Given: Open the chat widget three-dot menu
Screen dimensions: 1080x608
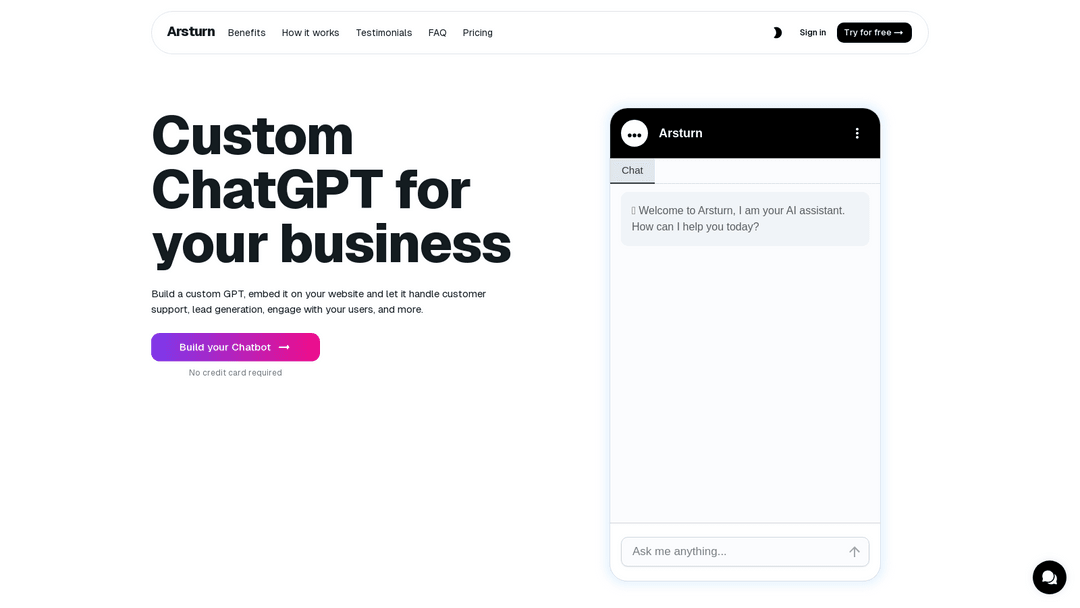Looking at the screenshot, I should tap(857, 134).
